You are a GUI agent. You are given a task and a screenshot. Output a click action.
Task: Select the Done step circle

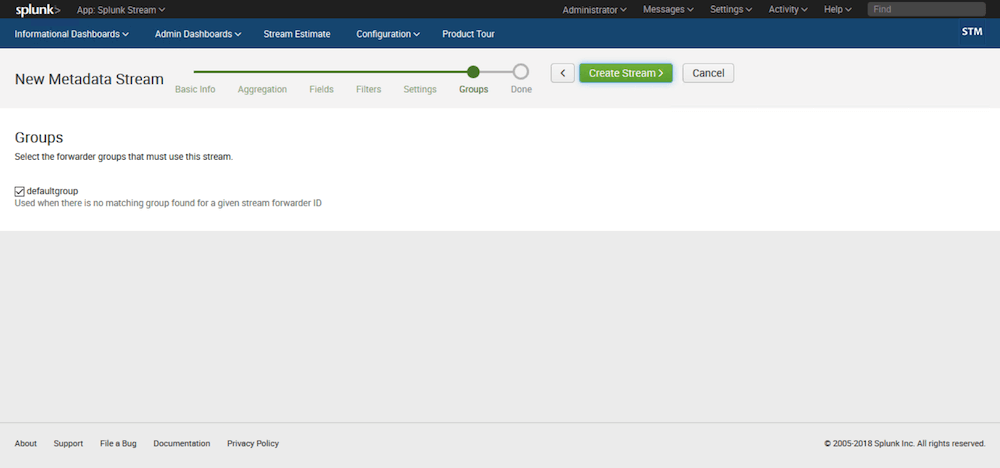(521, 71)
